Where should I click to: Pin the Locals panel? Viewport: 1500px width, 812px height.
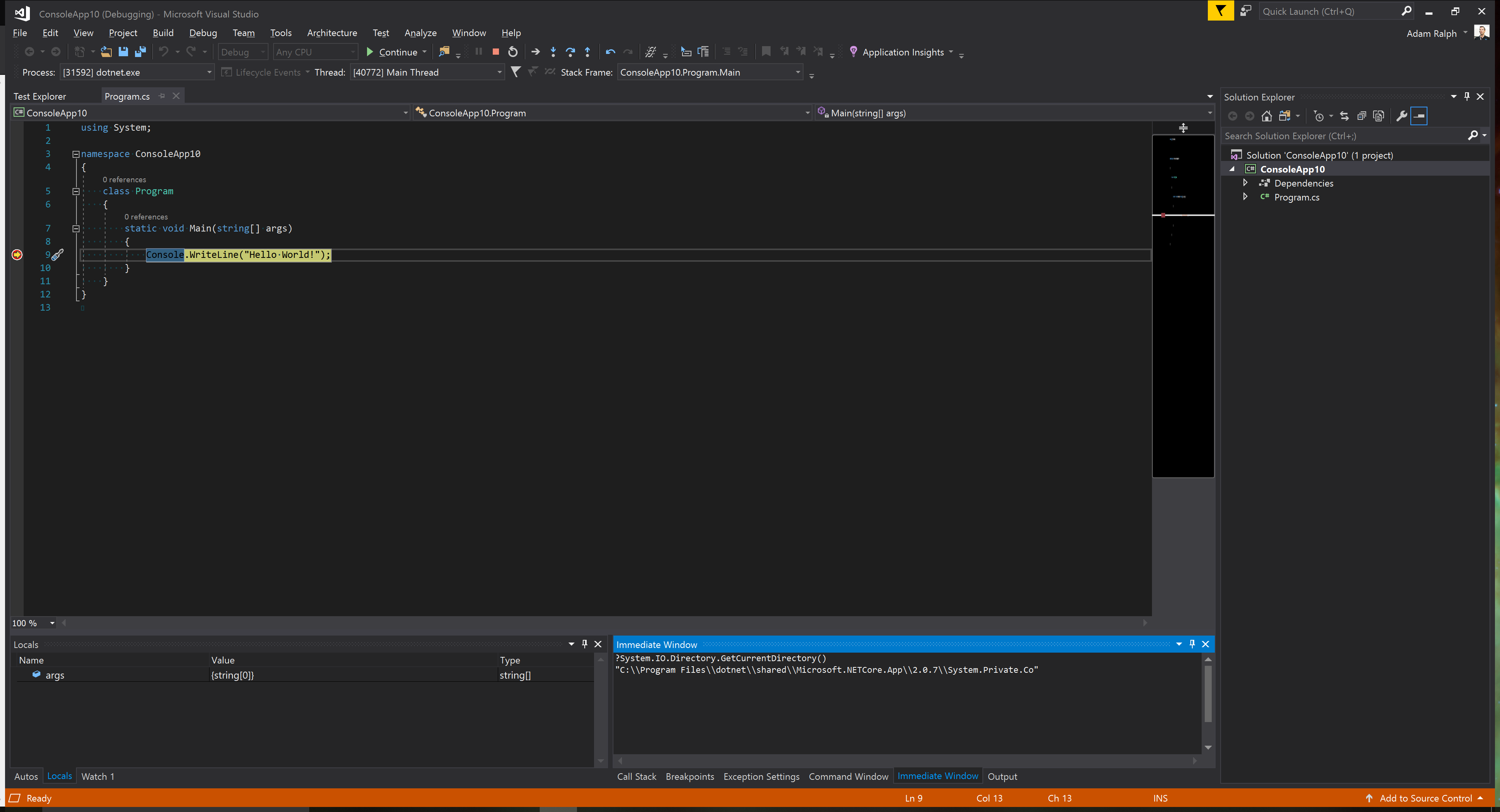coord(585,644)
